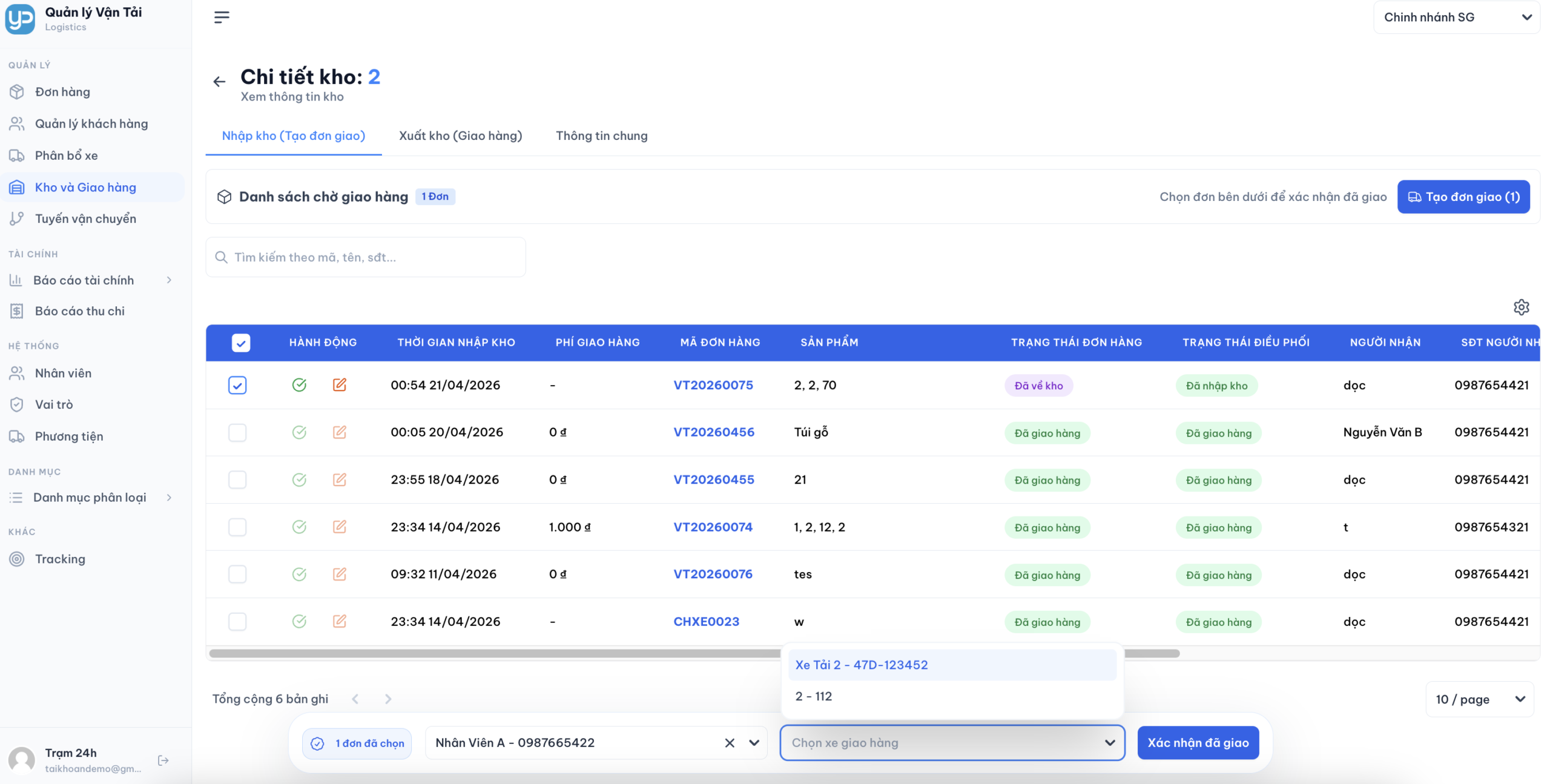The width and height of the screenshot is (1550, 784).
Task: Check the checkbox for order VT20260074
Action: (237, 527)
